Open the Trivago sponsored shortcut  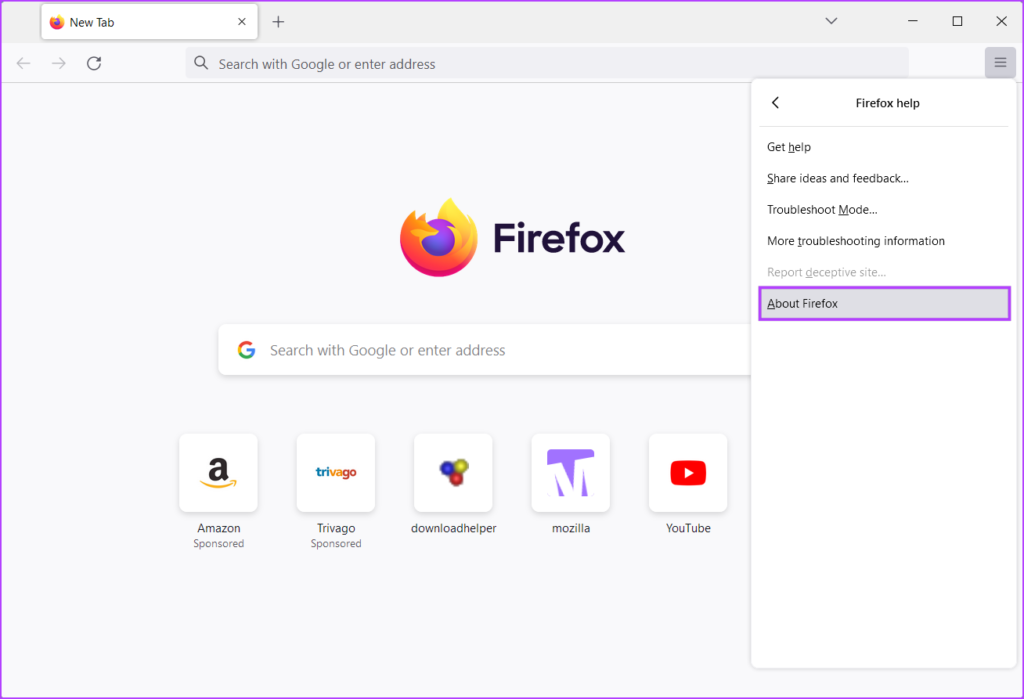336,472
